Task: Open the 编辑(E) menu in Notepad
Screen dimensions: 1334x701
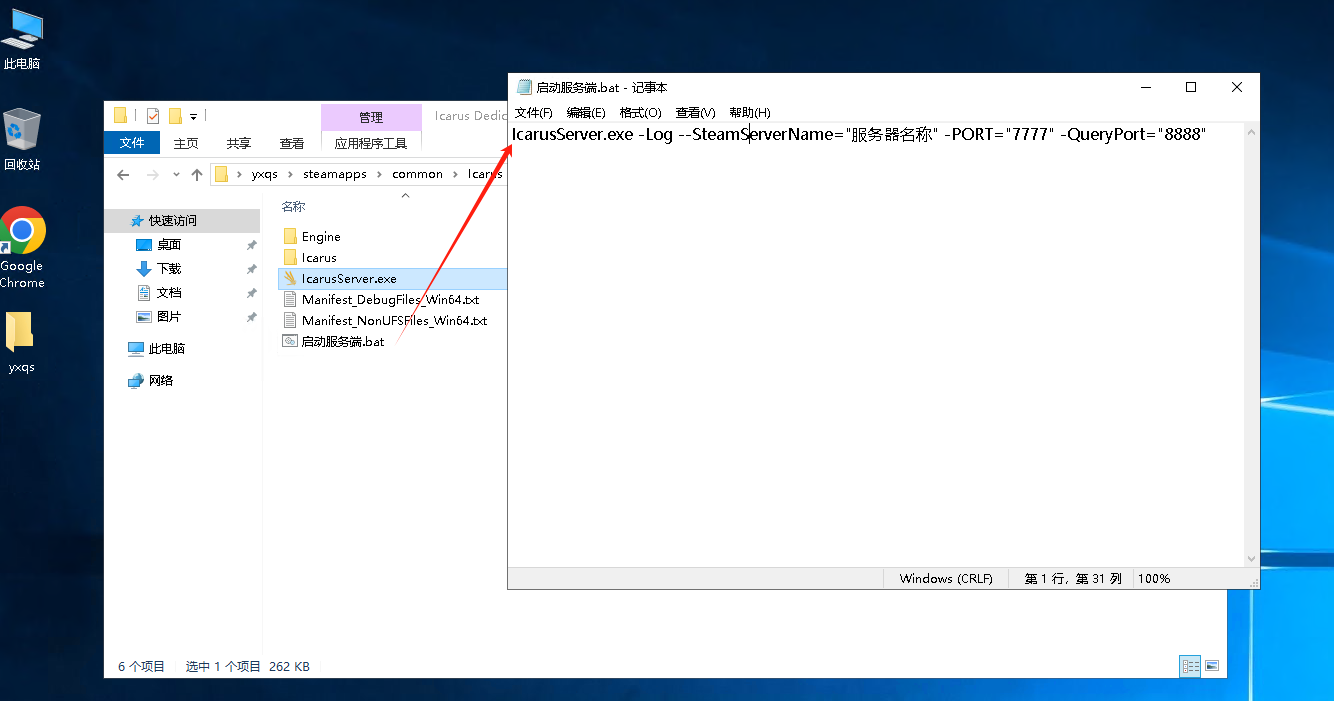Action: click(x=586, y=113)
